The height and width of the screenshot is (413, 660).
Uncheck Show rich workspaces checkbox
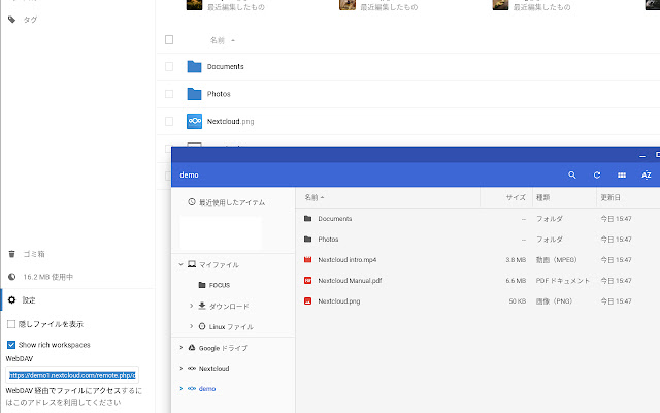point(11,344)
